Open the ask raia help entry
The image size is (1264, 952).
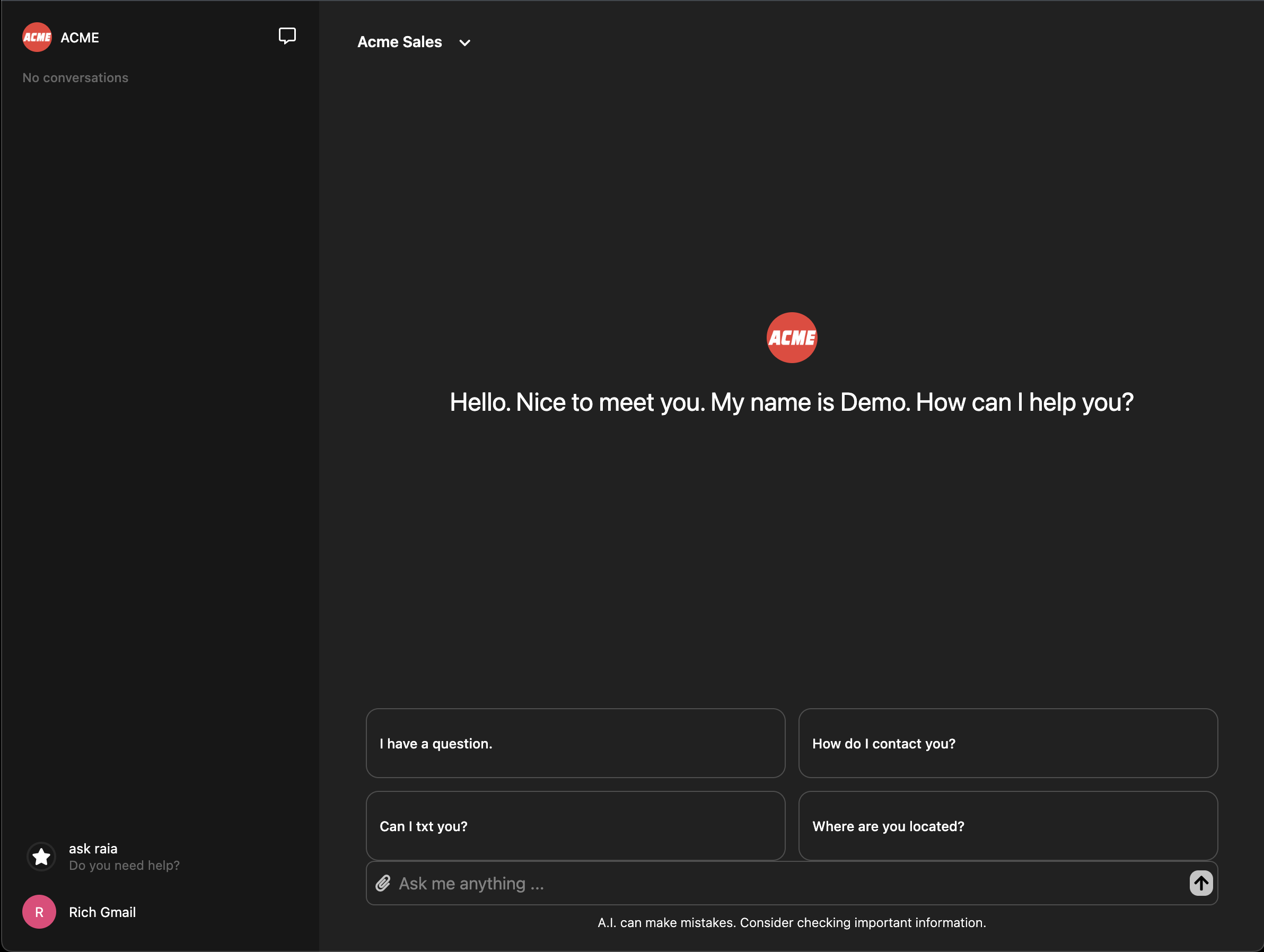click(93, 849)
